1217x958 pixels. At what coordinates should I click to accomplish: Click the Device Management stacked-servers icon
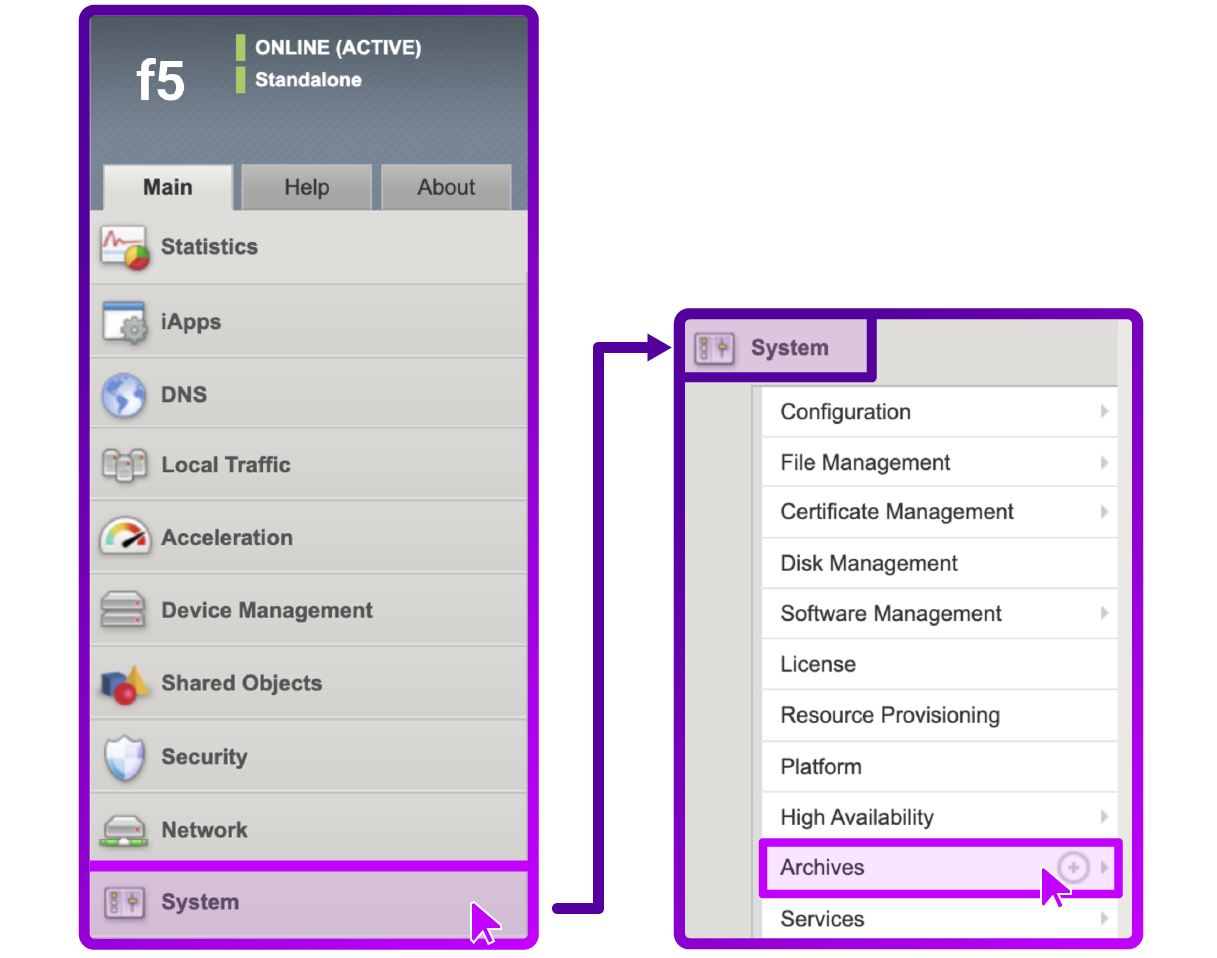124,609
